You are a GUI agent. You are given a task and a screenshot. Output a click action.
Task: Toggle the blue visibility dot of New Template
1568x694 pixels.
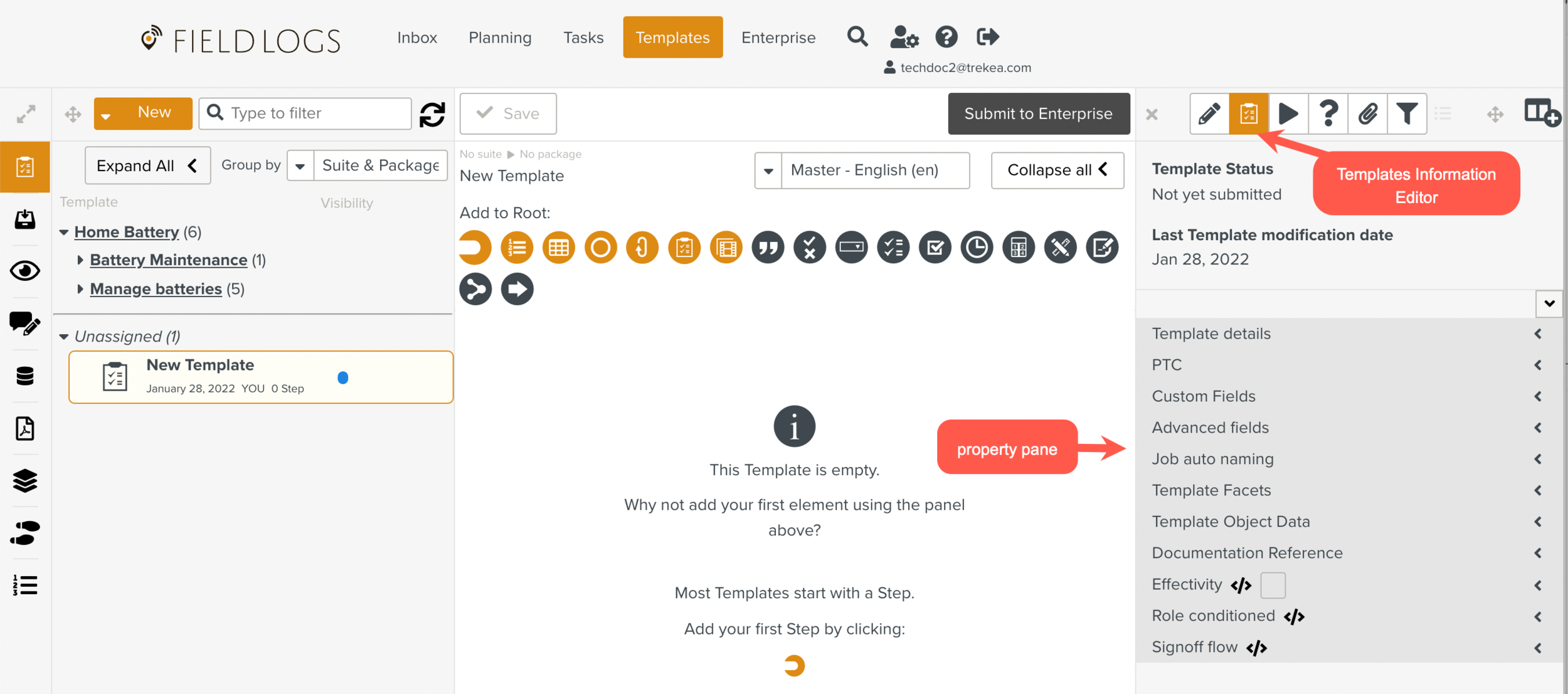pyautogui.click(x=342, y=377)
